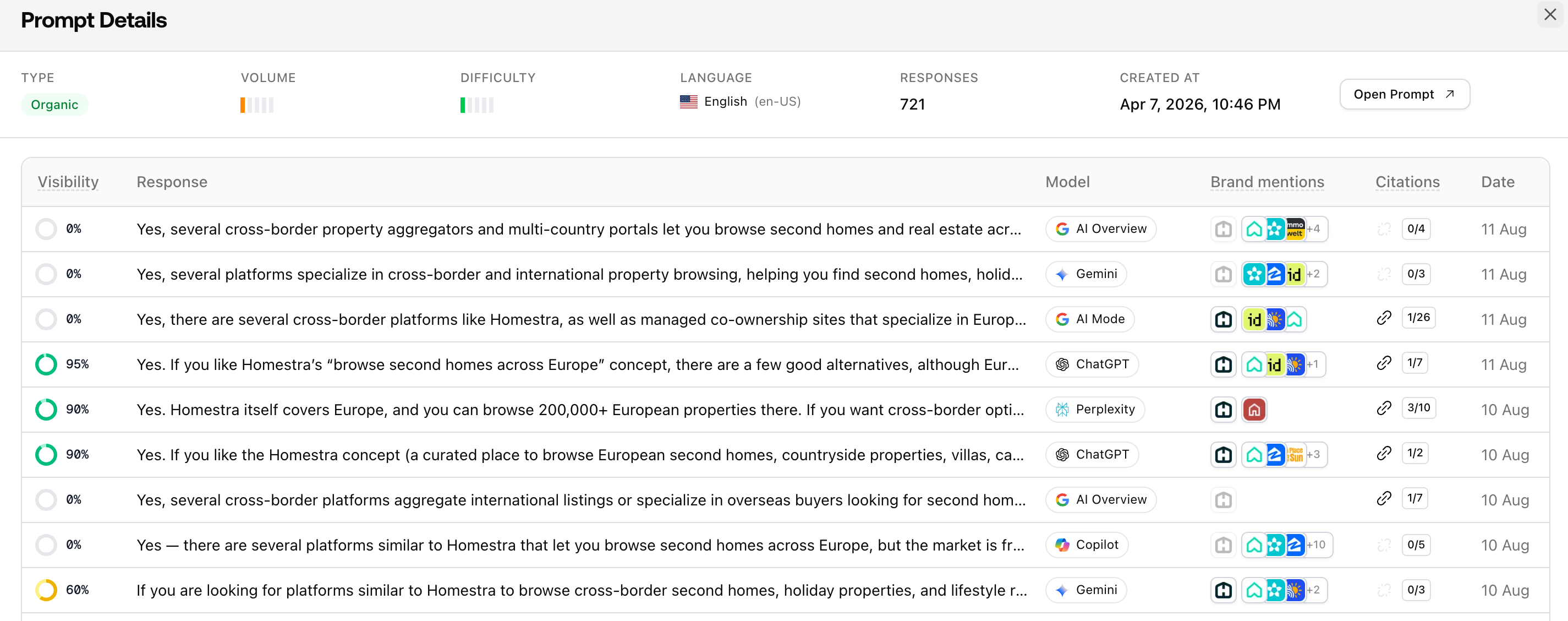Click the orange Volume level indicator
This screenshot has width=1568, height=621.
(x=257, y=105)
